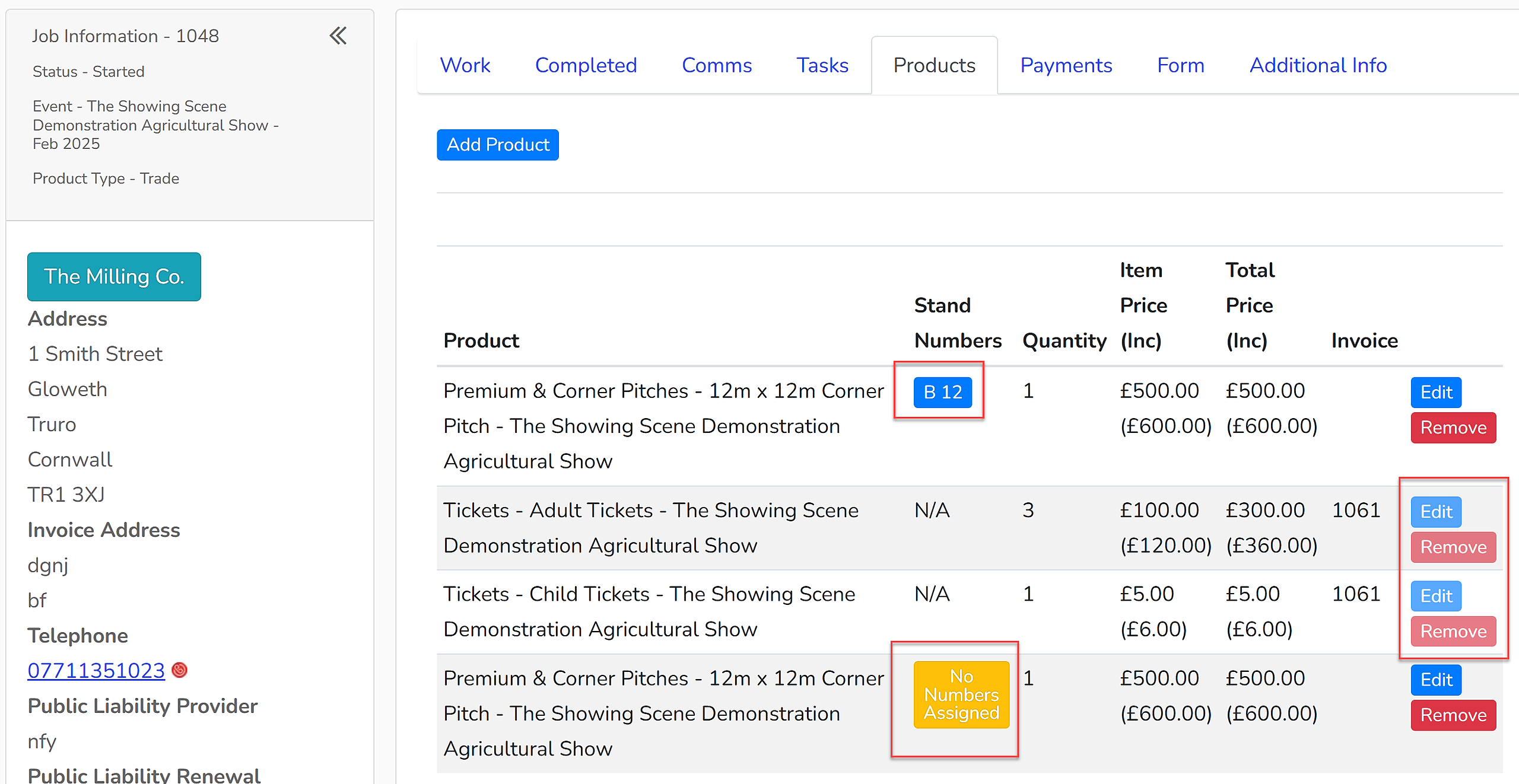Click the Stand Numbers column header

958,323
